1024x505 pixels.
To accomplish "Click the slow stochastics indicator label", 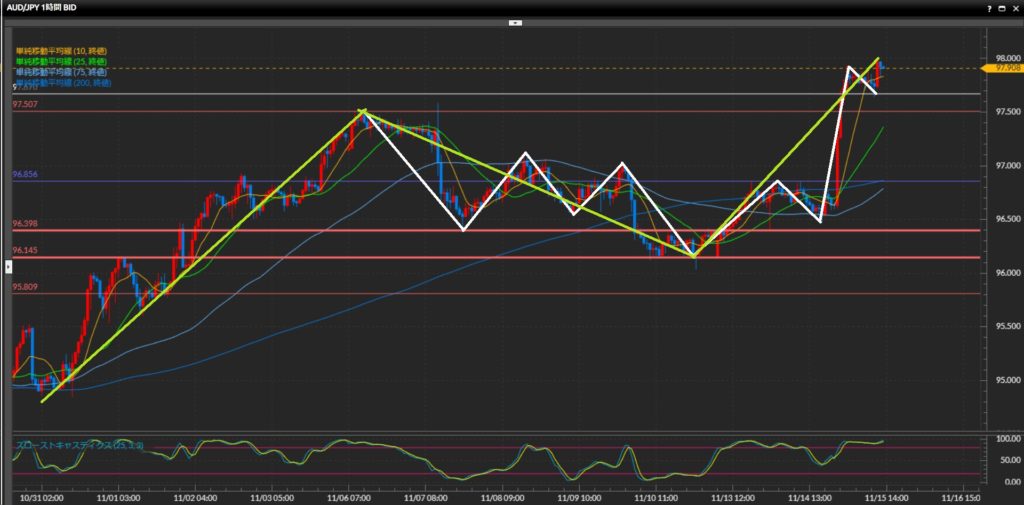I will (80, 444).
